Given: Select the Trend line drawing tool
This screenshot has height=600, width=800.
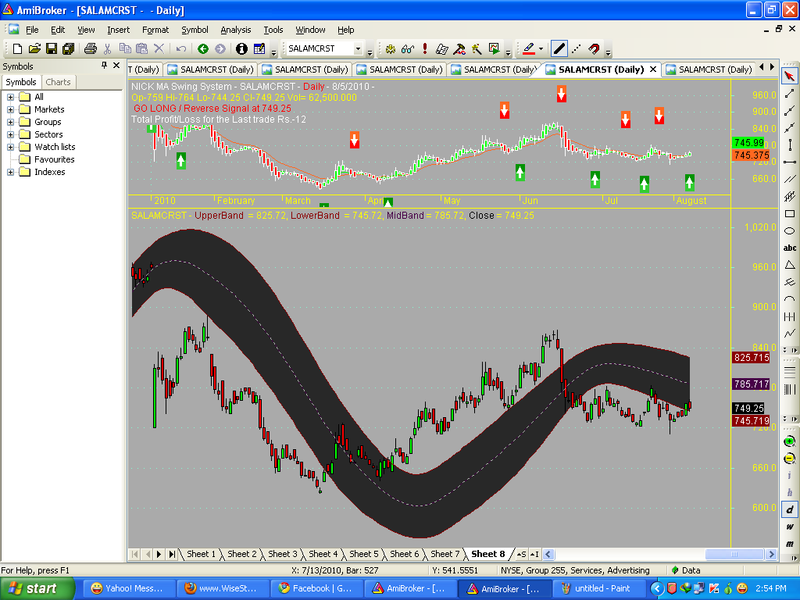Looking at the screenshot, I should pos(790,93).
